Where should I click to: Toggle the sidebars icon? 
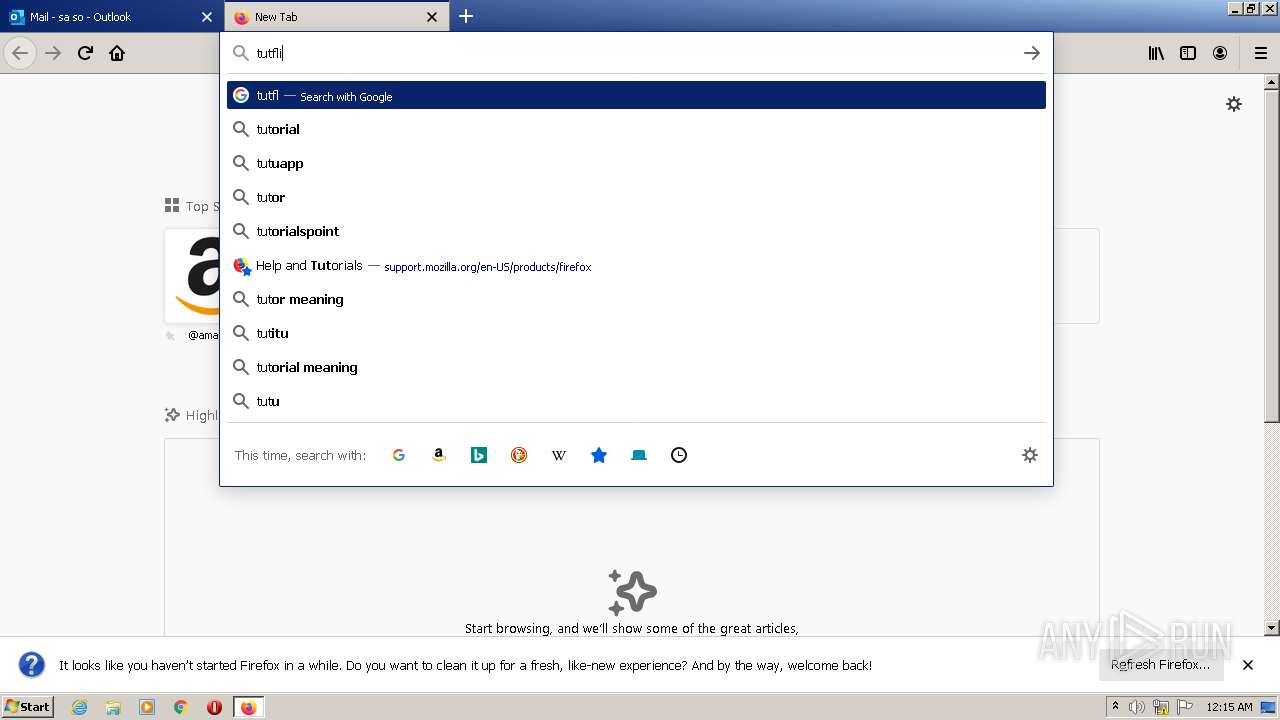point(1188,53)
